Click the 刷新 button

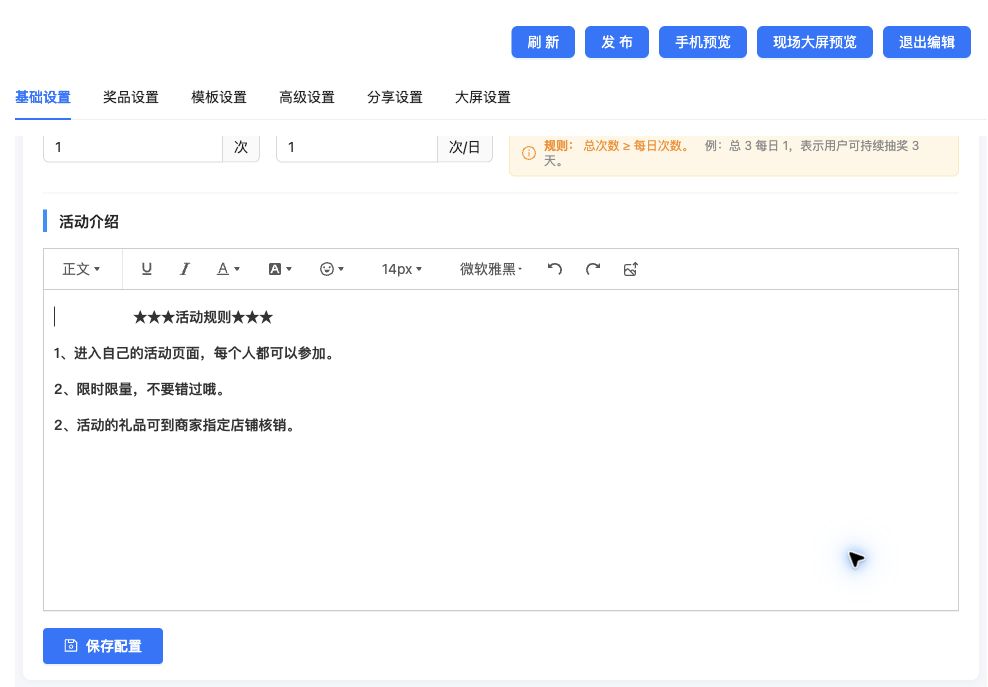[543, 42]
